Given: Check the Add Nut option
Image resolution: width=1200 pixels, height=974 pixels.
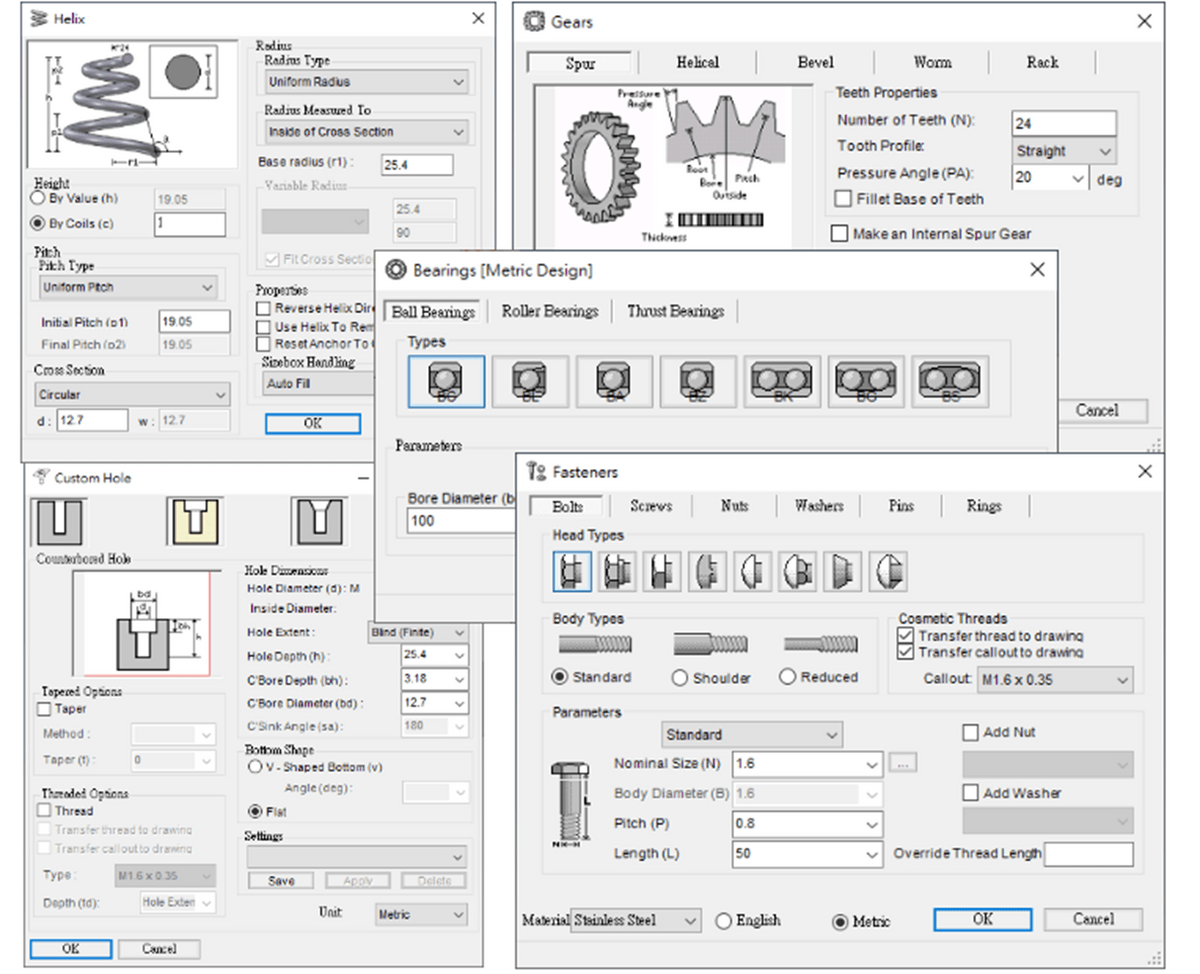Looking at the screenshot, I should click(970, 733).
